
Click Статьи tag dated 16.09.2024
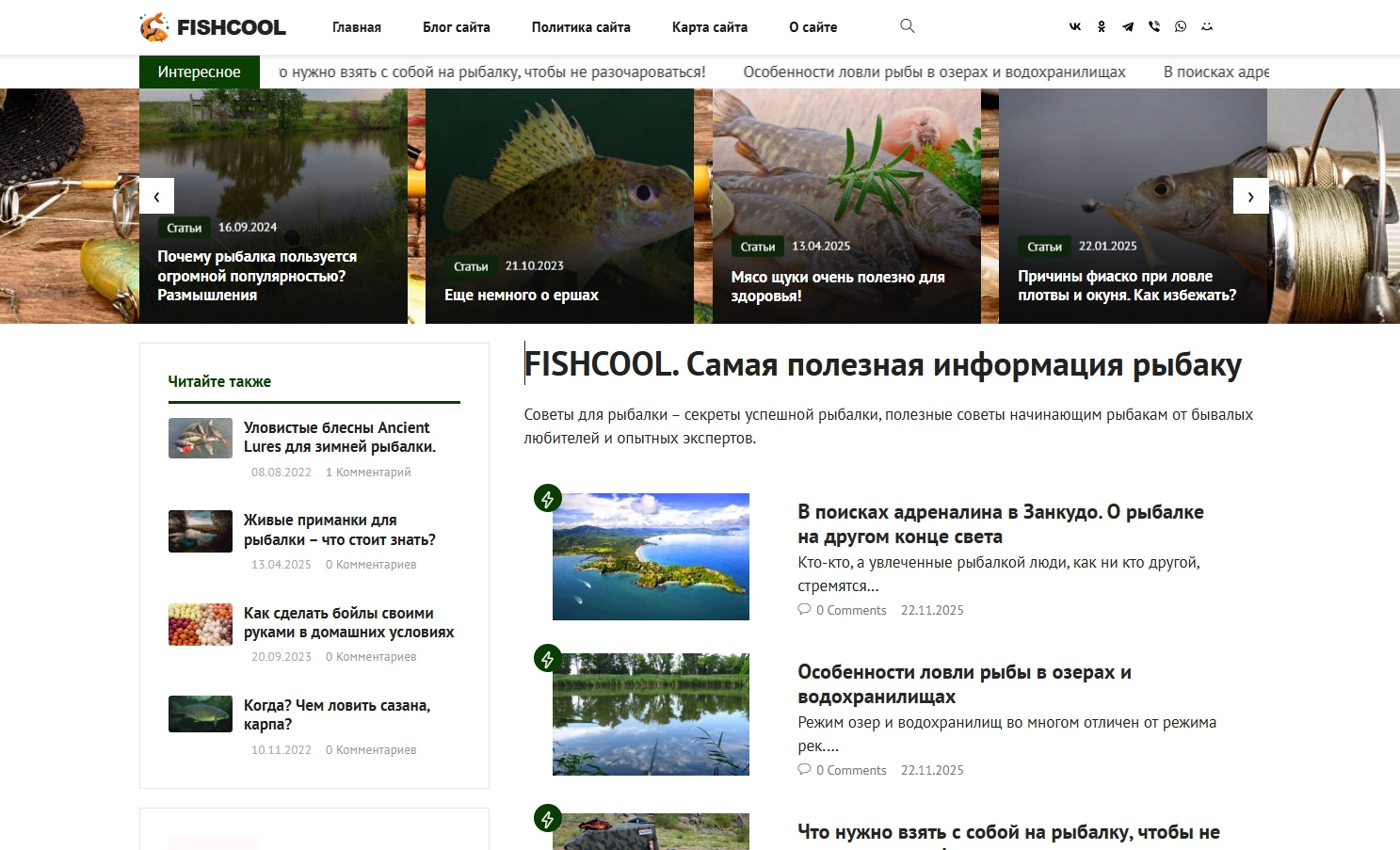coord(185,228)
